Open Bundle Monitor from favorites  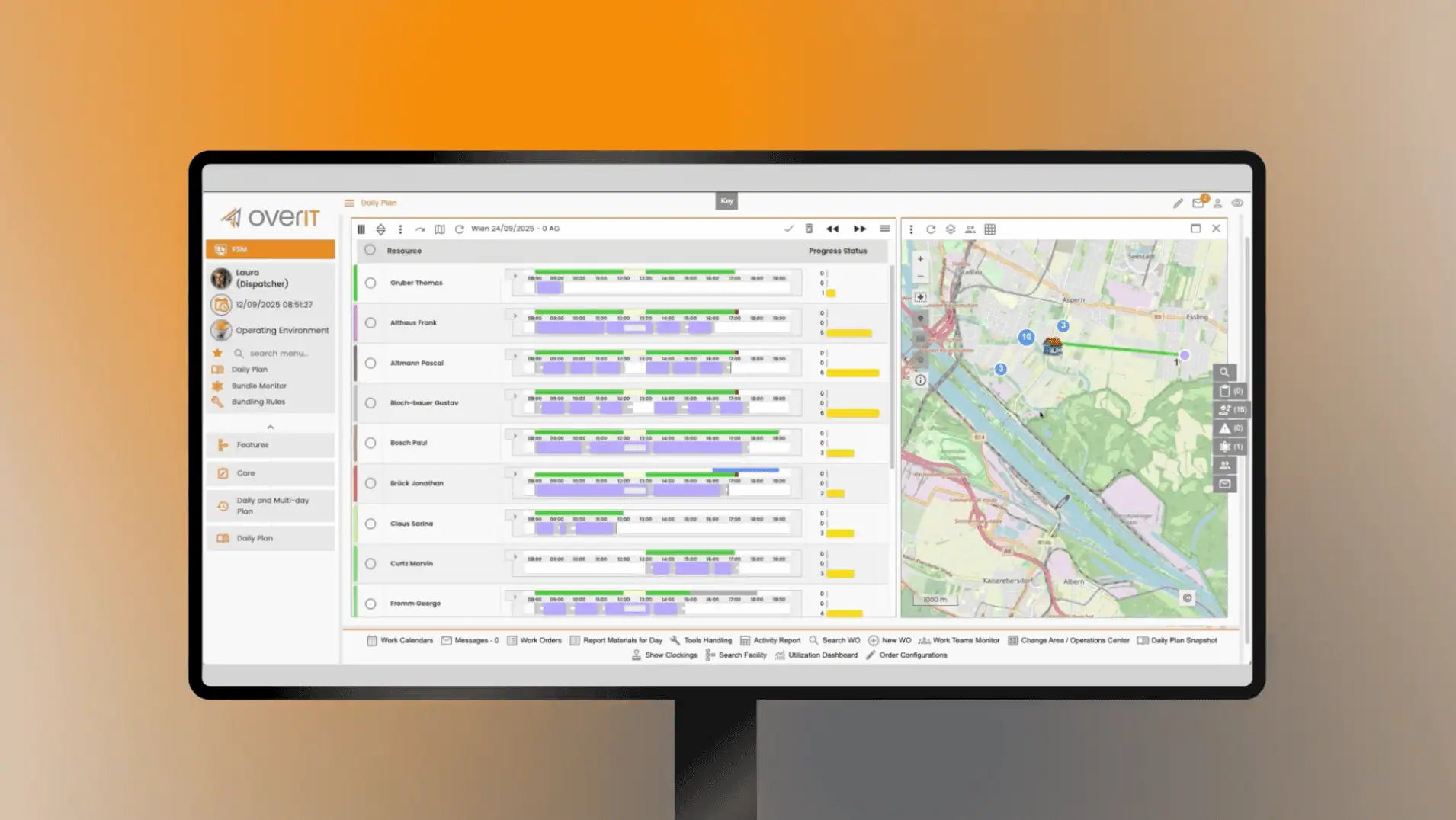click(258, 386)
